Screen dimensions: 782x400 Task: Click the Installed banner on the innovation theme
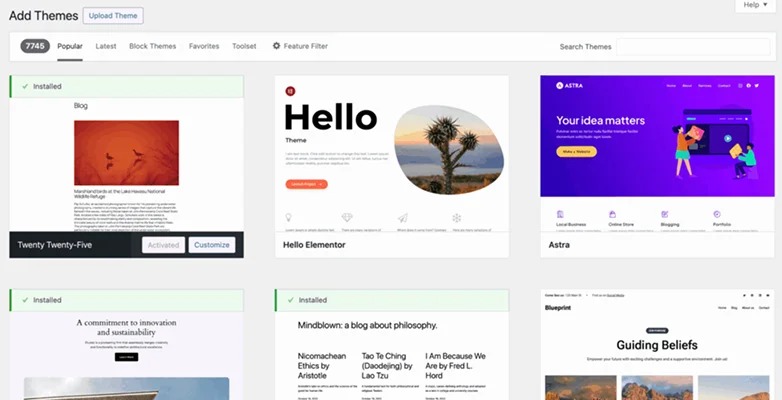(127, 300)
